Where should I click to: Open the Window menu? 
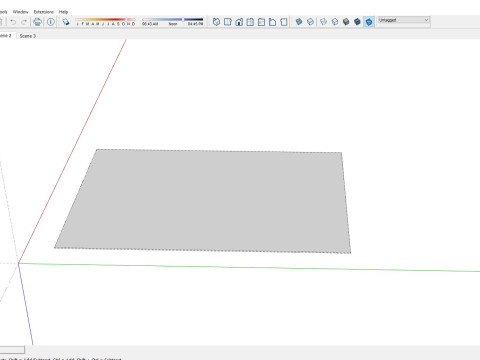pos(21,12)
